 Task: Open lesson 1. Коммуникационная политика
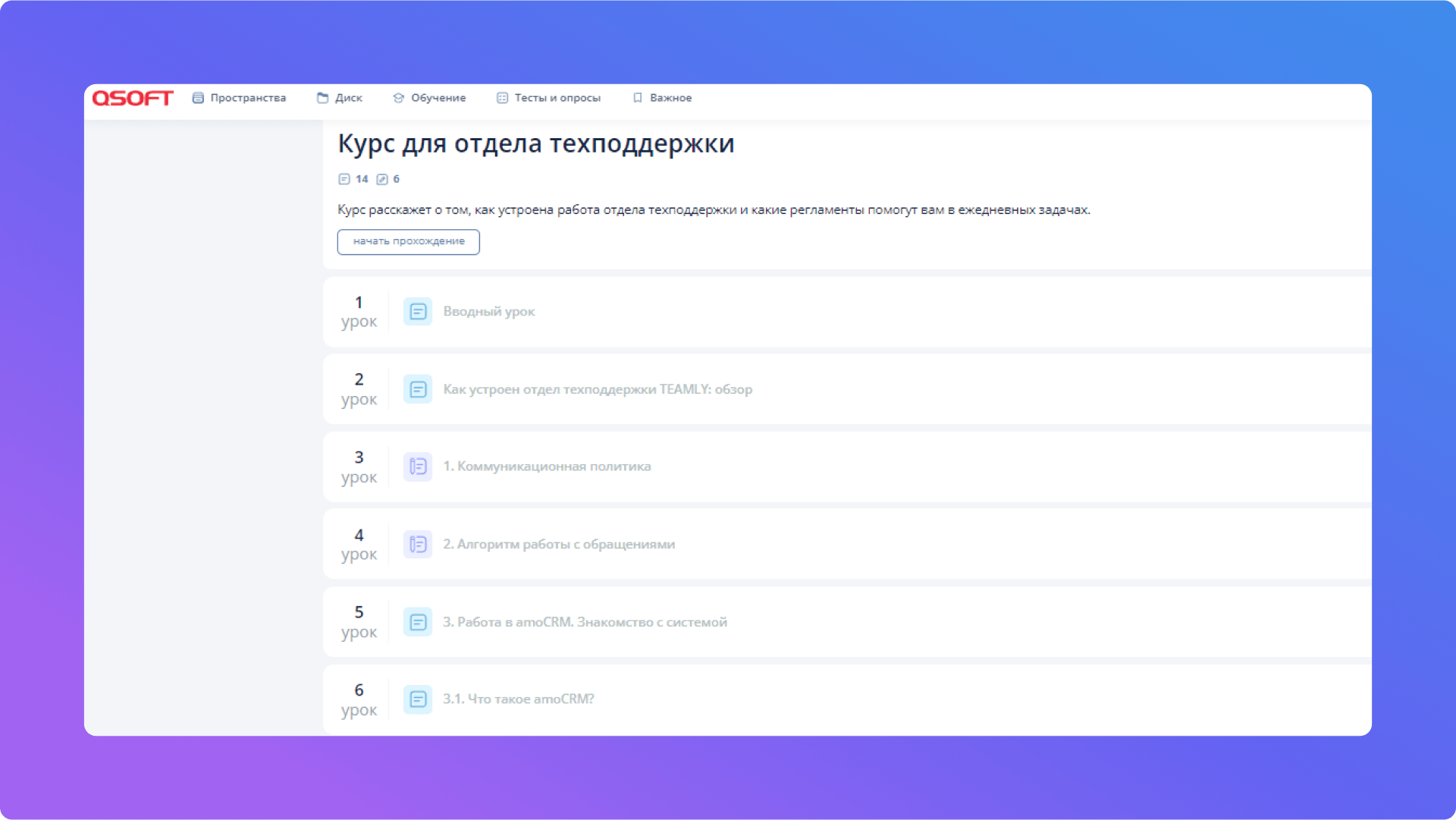coord(847,467)
